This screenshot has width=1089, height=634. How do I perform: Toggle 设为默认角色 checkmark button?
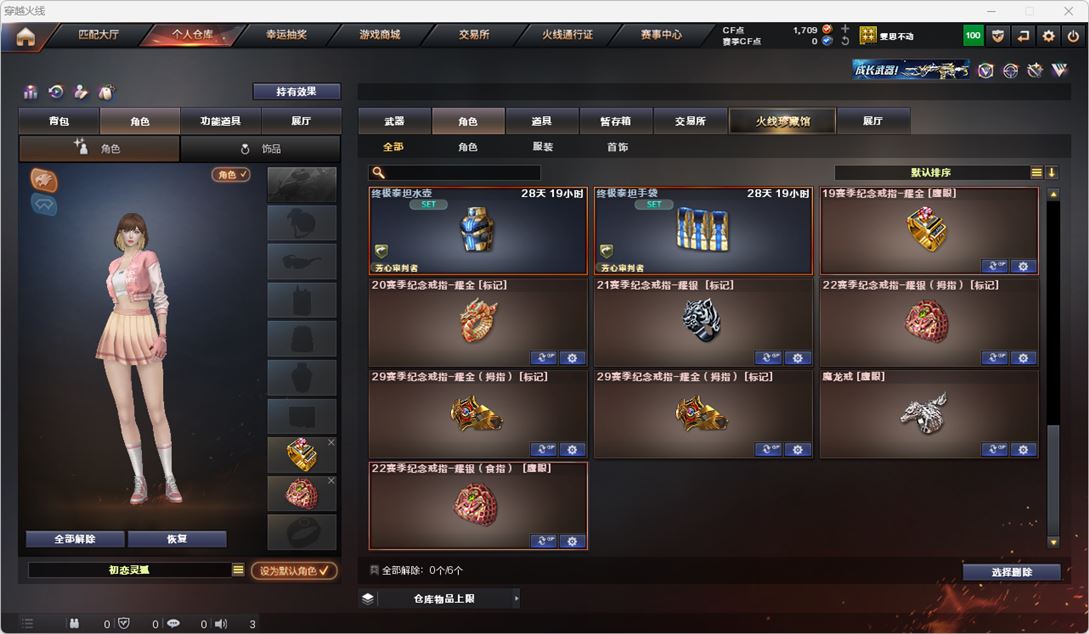click(294, 570)
